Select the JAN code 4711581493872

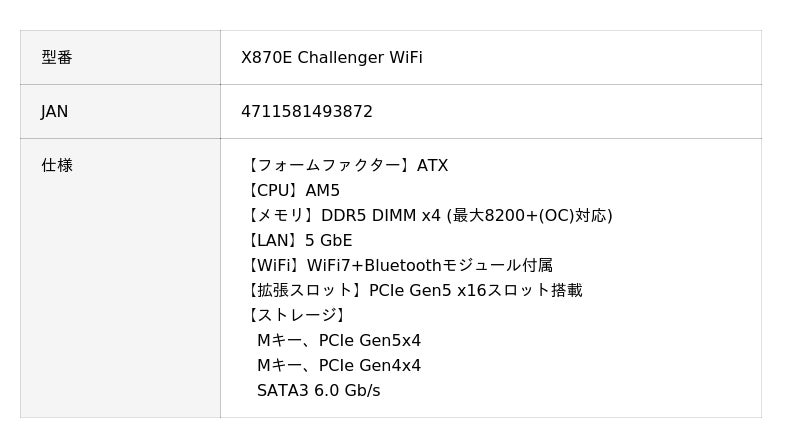point(306,112)
